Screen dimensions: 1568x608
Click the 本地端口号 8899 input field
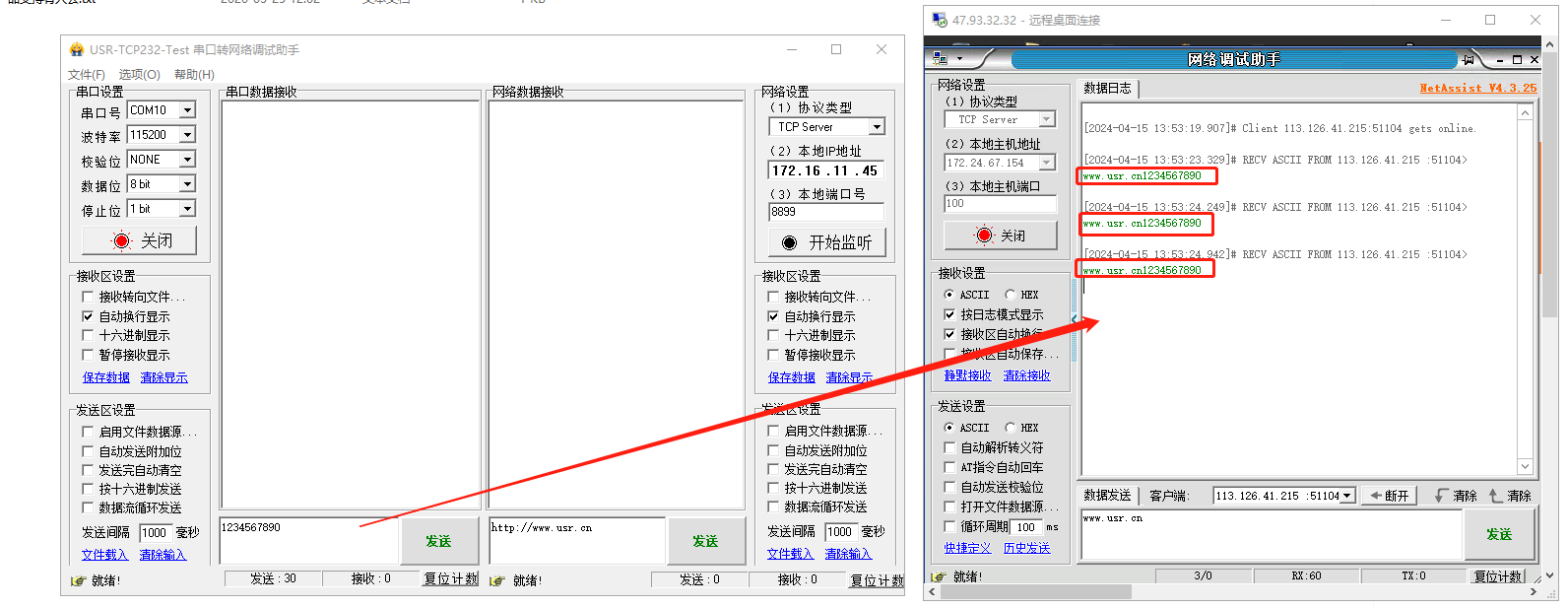[825, 212]
